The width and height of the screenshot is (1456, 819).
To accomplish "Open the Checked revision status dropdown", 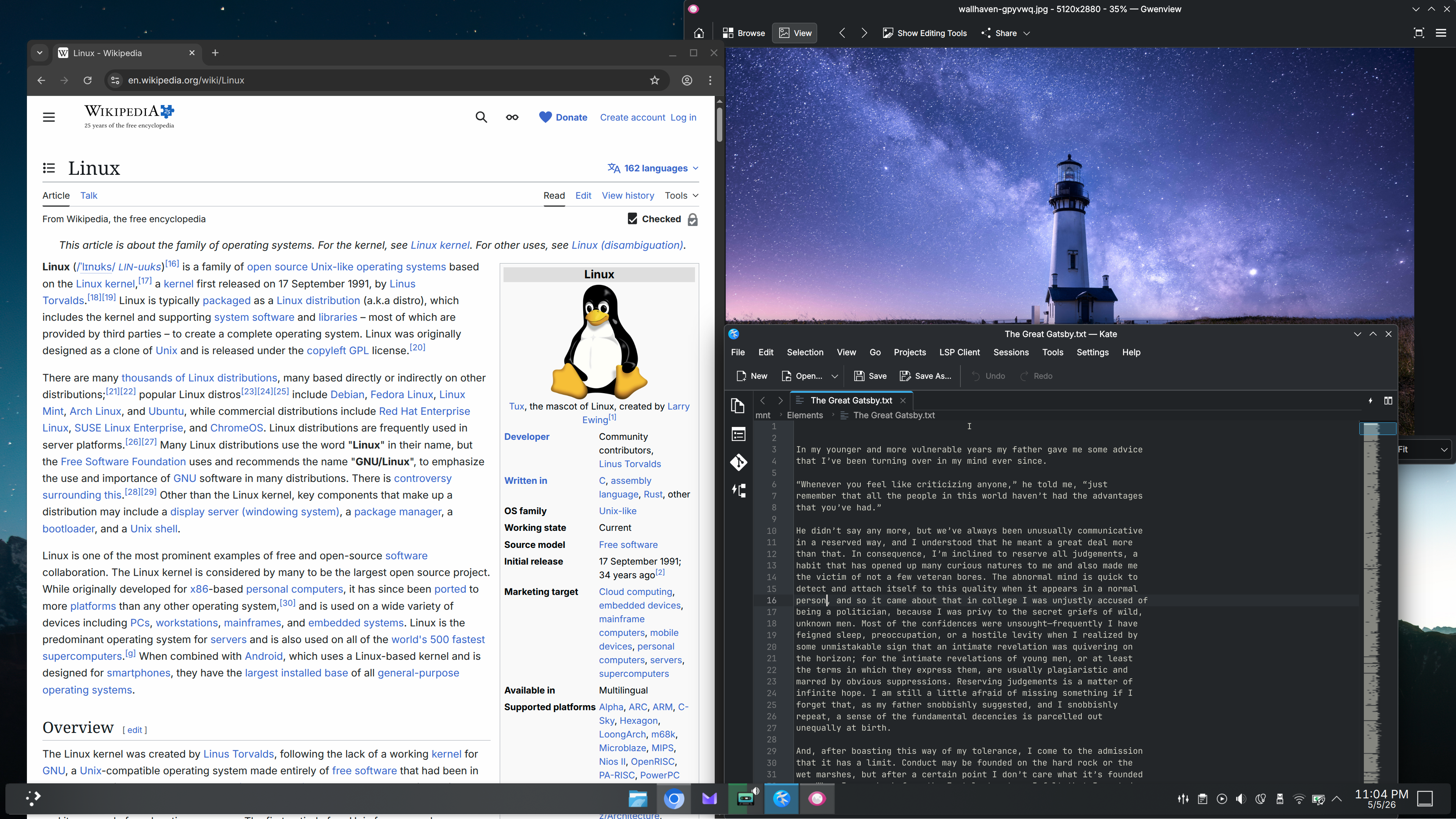I will (654, 219).
